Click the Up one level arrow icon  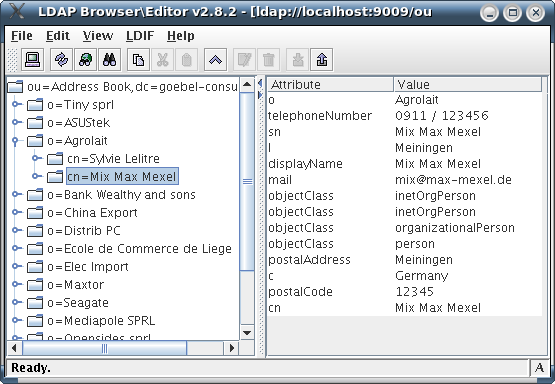coord(215,59)
